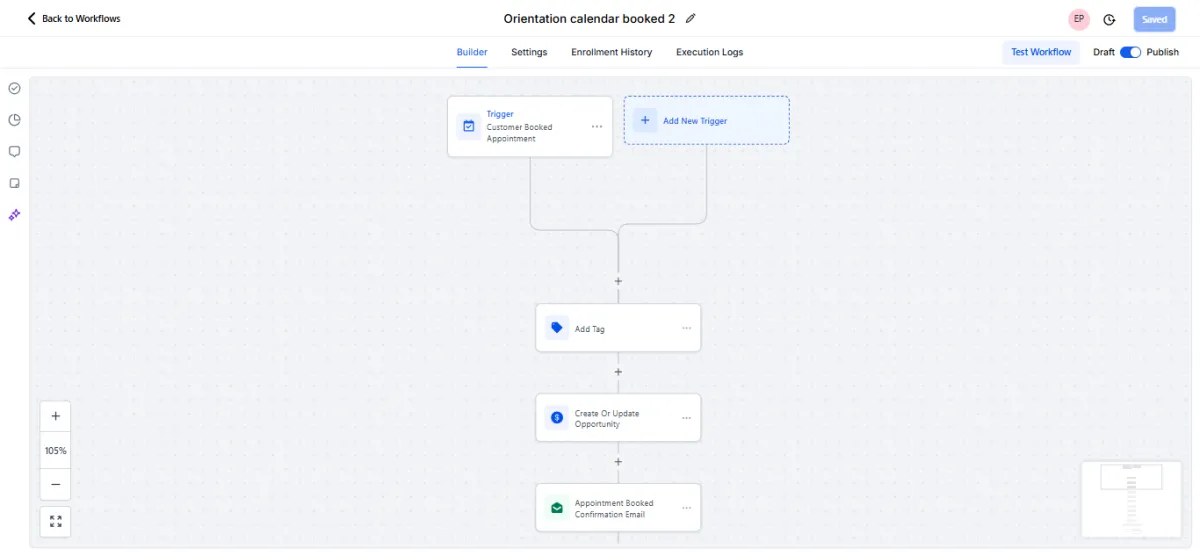Toggle the Draft/Publish switch
The image size is (1200, 556).
(x=1130, y=52)
